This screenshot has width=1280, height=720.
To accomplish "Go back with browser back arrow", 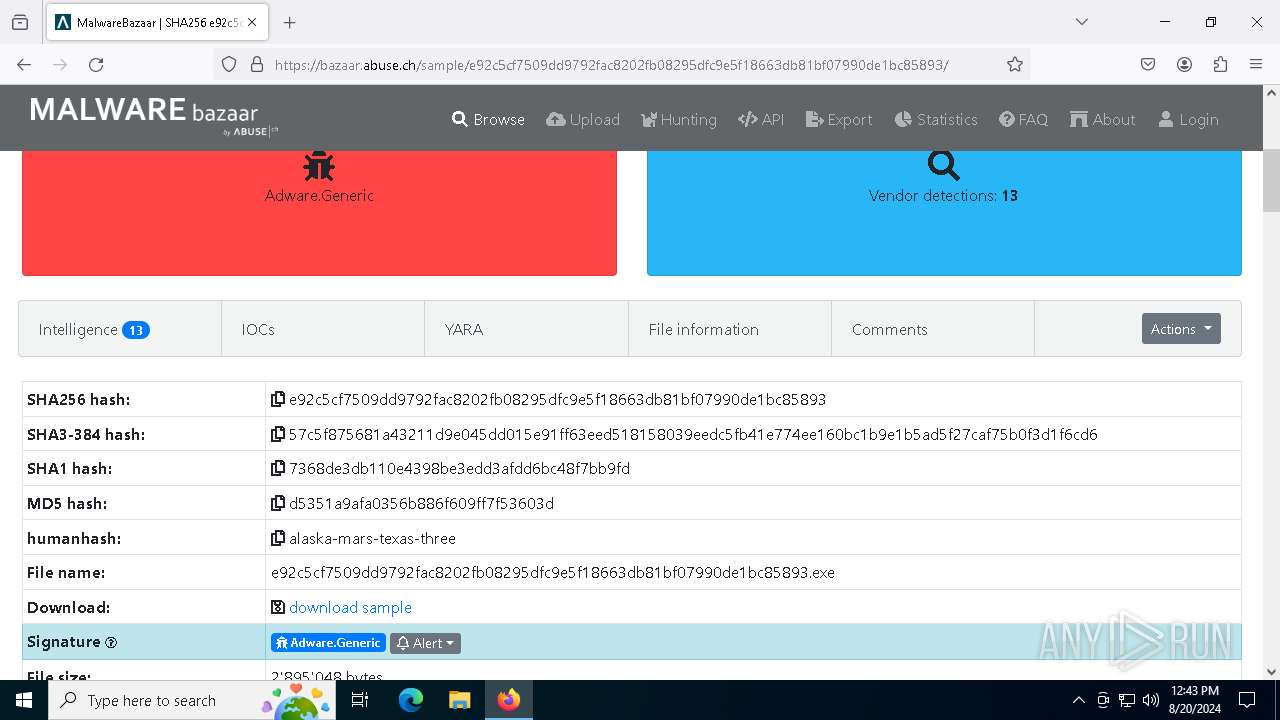I will click(24, 64).
